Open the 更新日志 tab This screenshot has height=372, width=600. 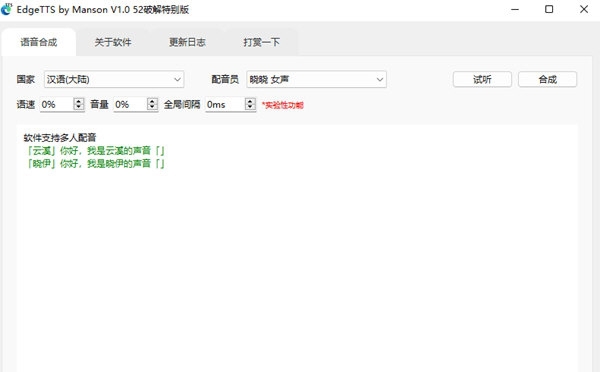188,42
